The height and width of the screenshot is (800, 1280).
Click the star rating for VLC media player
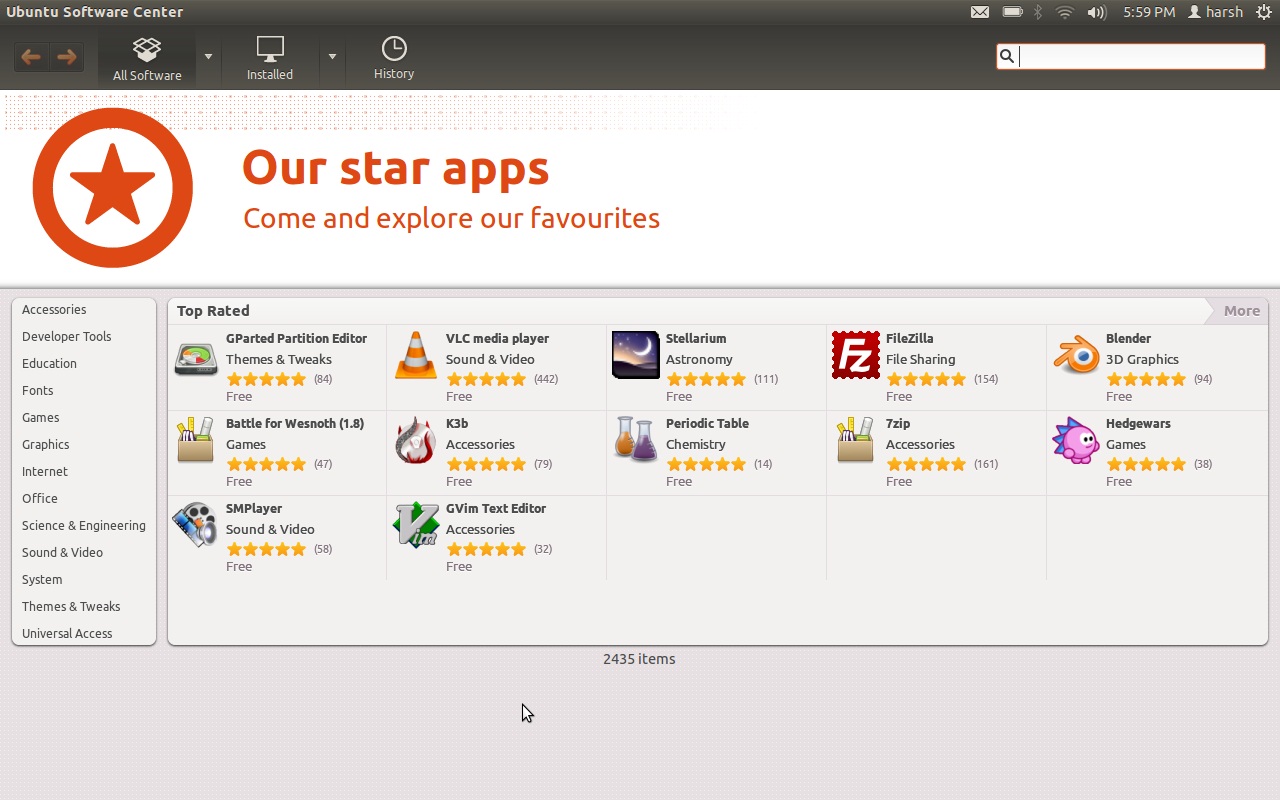pos(486,380)
